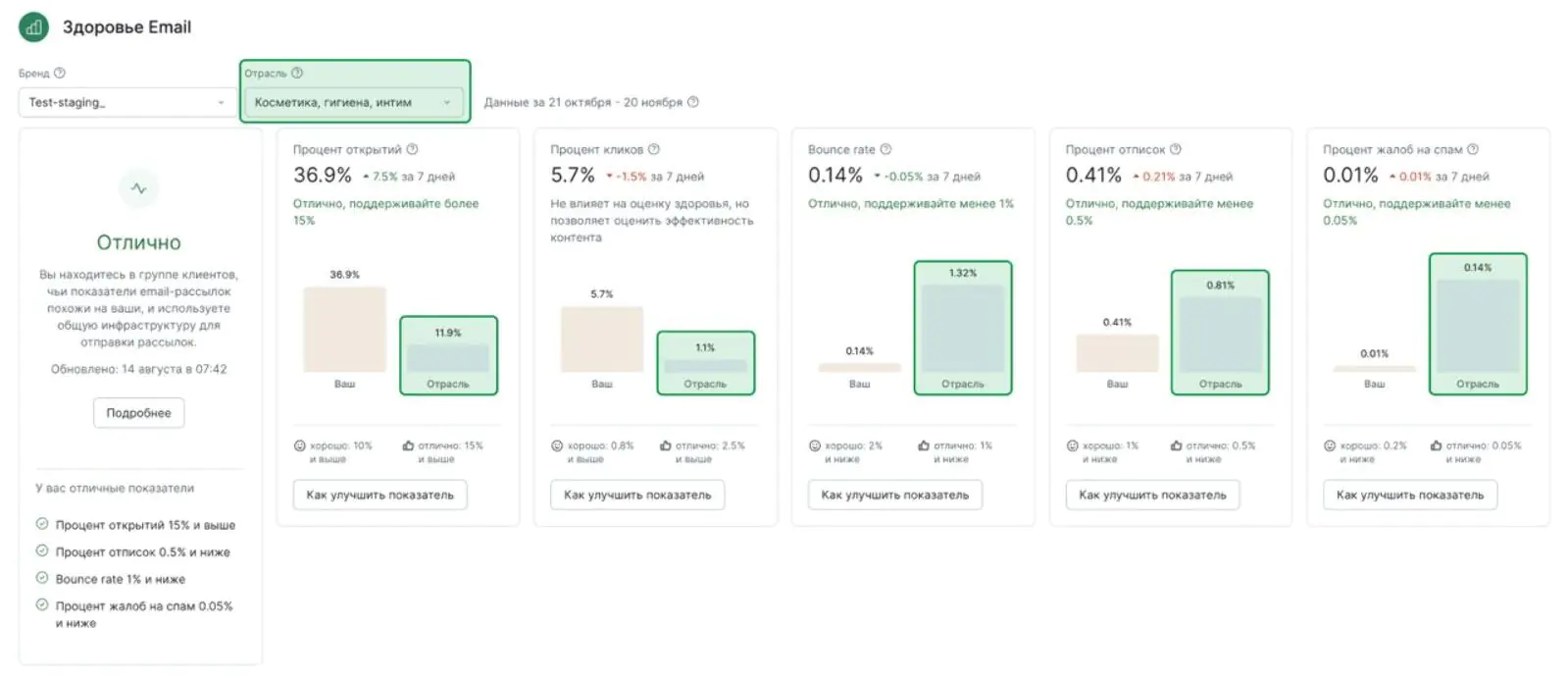
Task: Click help icon next to Бренд label
Action: point(60,73)
